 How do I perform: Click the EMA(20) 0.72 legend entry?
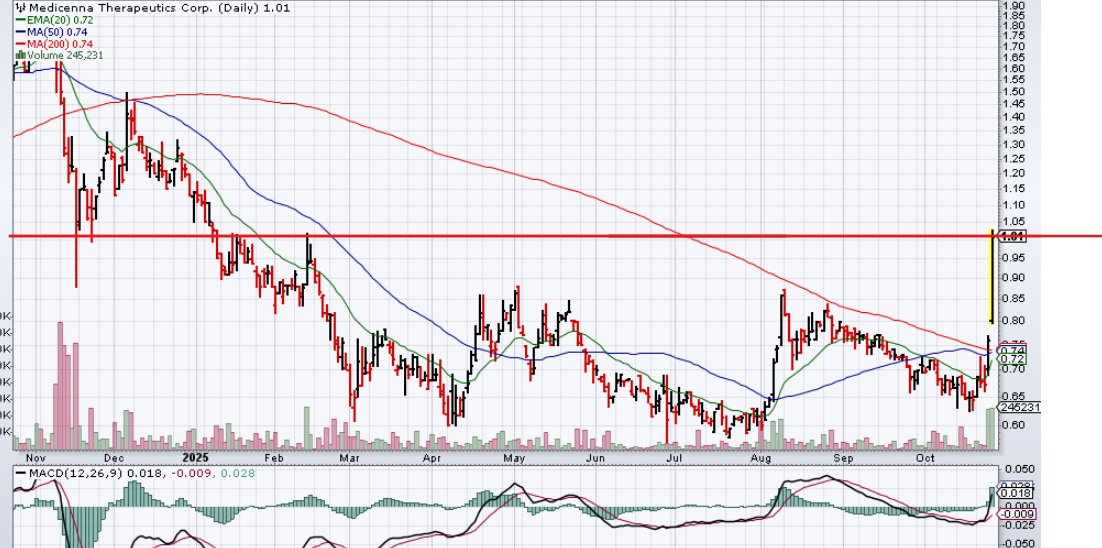coord(53,20)
